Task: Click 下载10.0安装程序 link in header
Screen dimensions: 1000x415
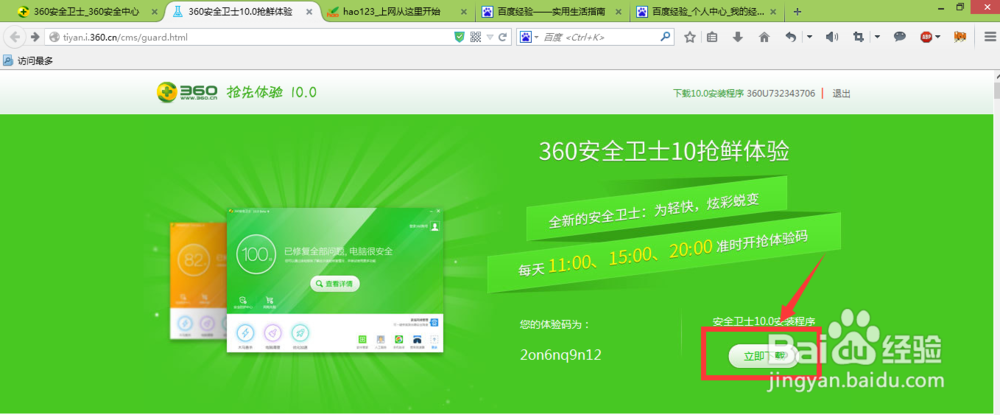Action: (x=709, y=94)
